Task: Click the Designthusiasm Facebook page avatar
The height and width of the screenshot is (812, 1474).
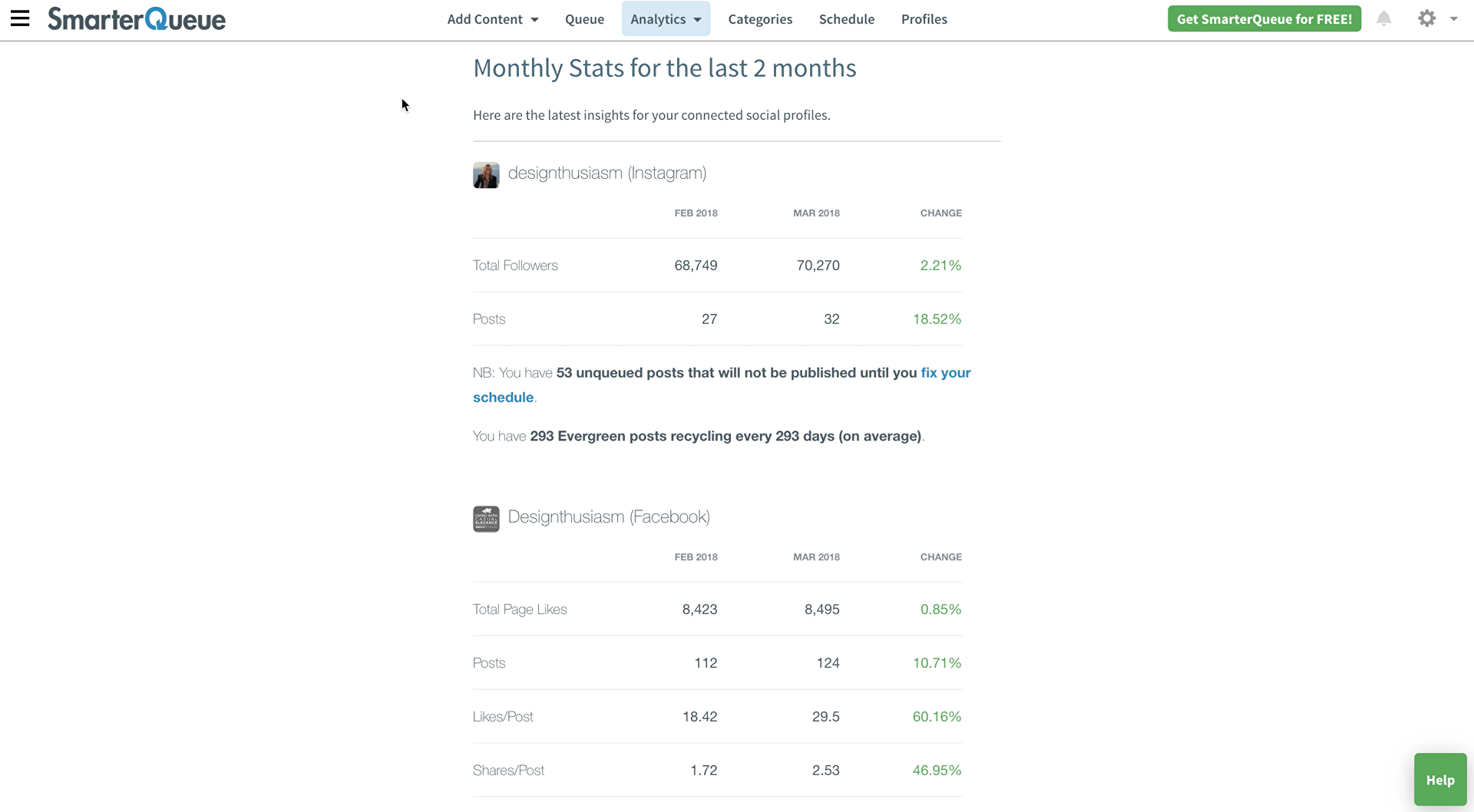Action: coord(486,519)
